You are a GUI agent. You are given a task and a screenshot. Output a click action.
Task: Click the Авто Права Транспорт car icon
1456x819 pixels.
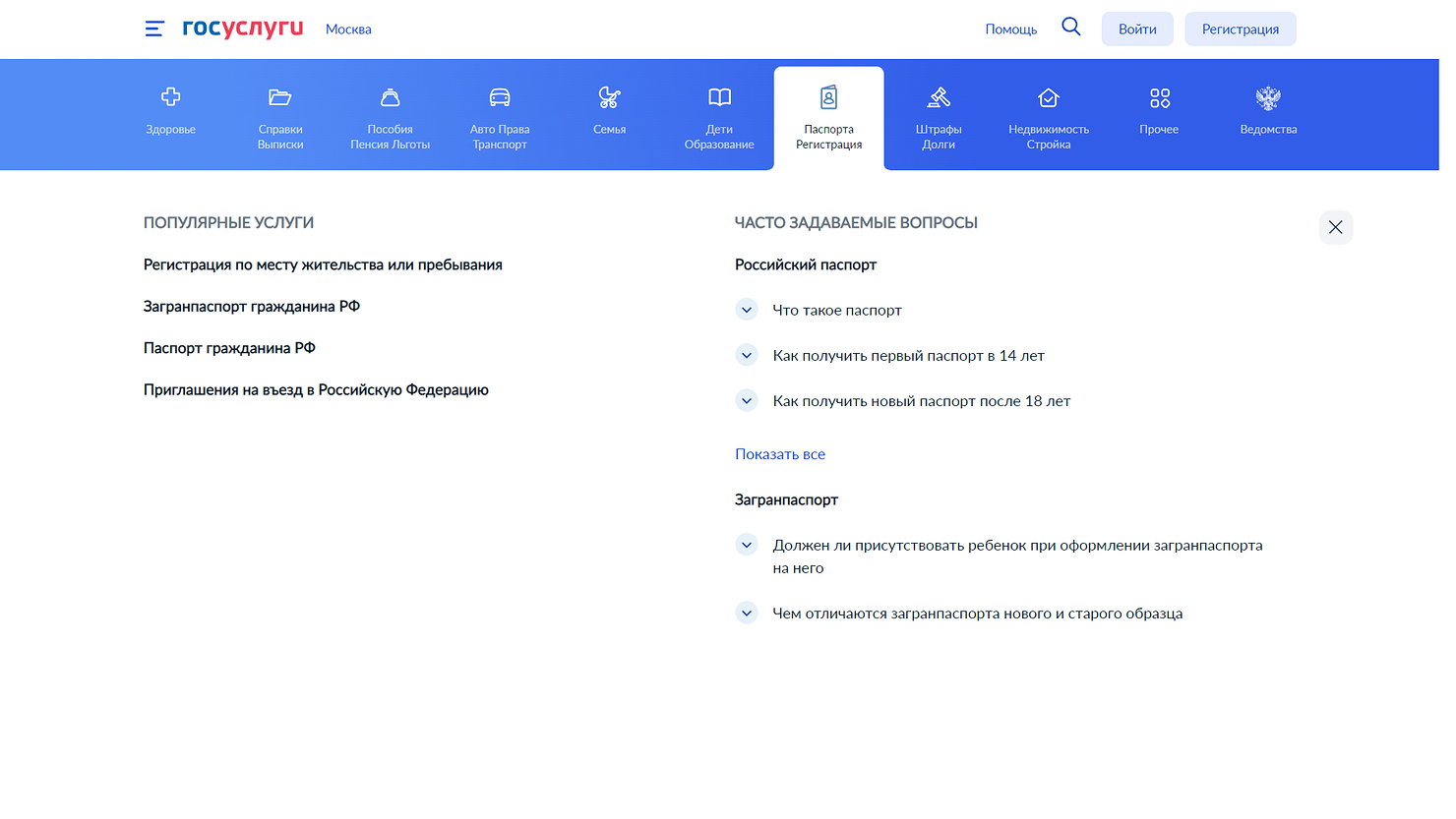coord(500,96)
